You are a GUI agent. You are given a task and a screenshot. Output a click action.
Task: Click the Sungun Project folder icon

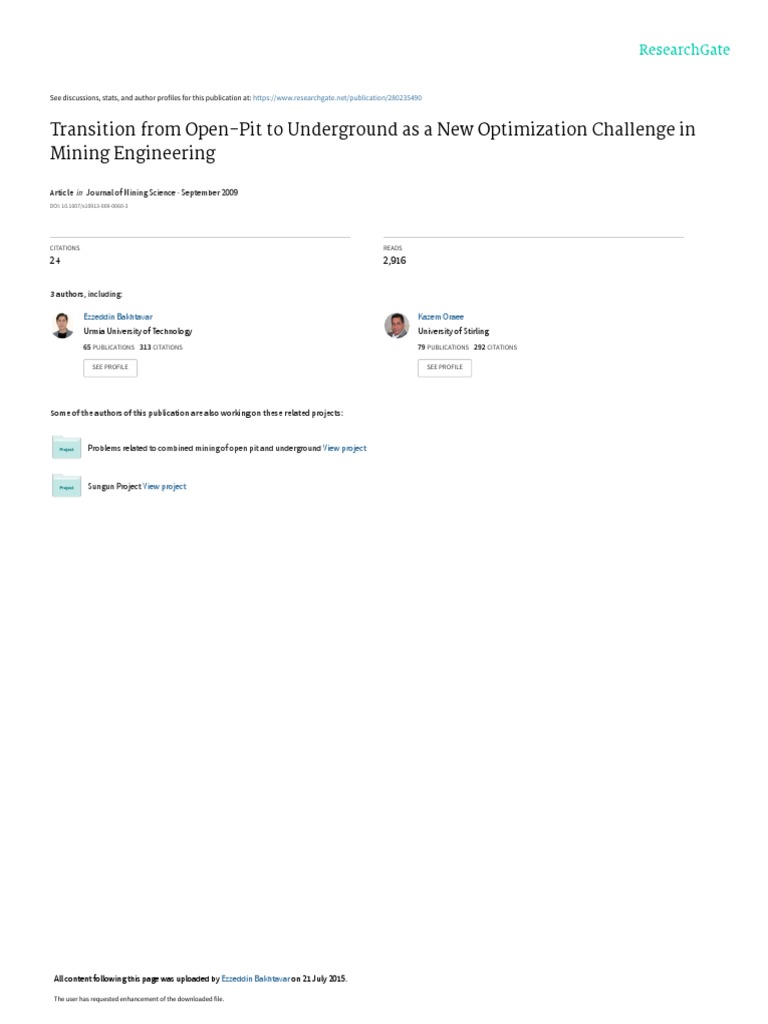[x=66, y=486]
